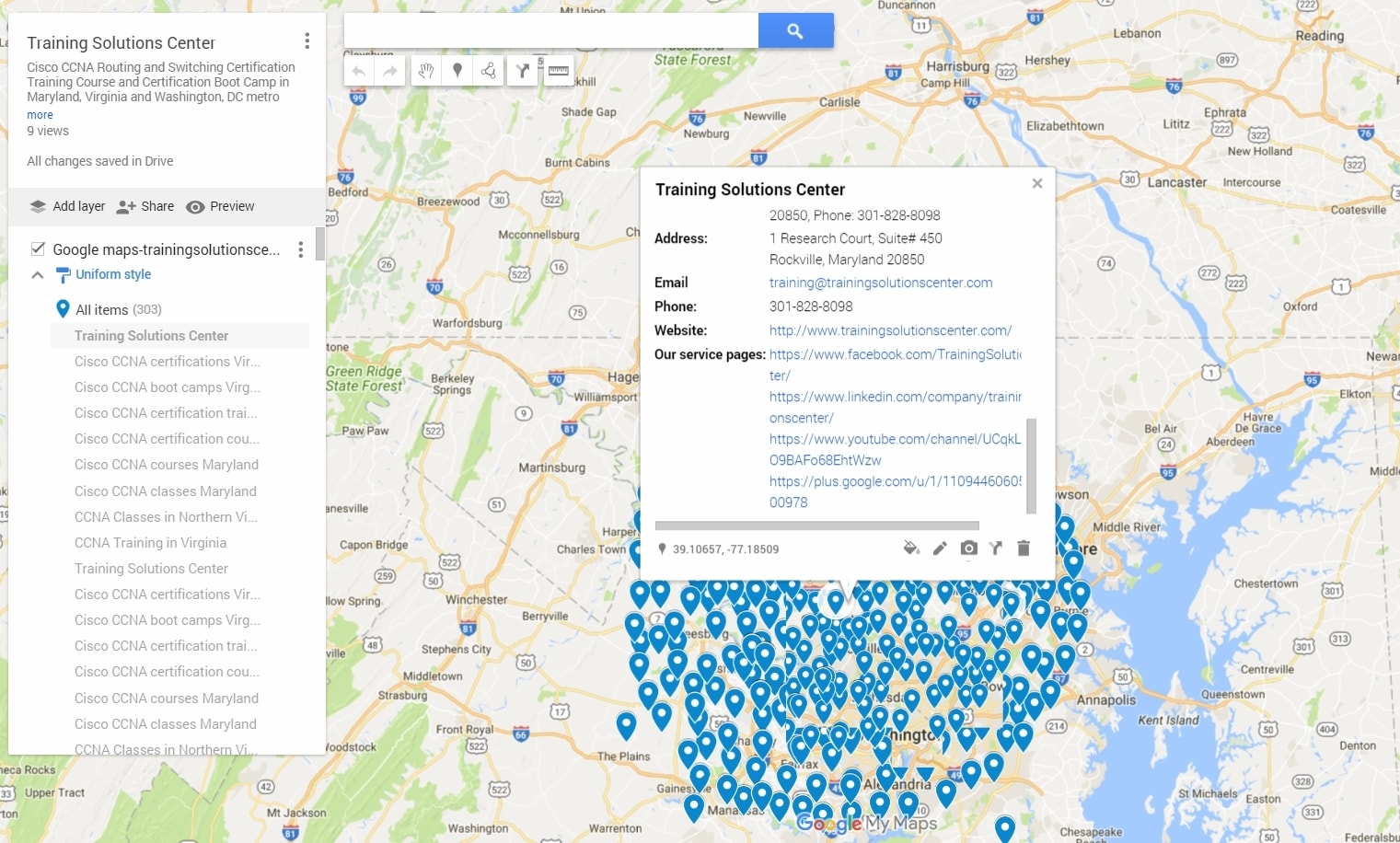This screenshot has width=1400, height=843.
Task: Click the Redo arrow in the map toolbar
Action: pyautogui.click(x=390, y=71)
